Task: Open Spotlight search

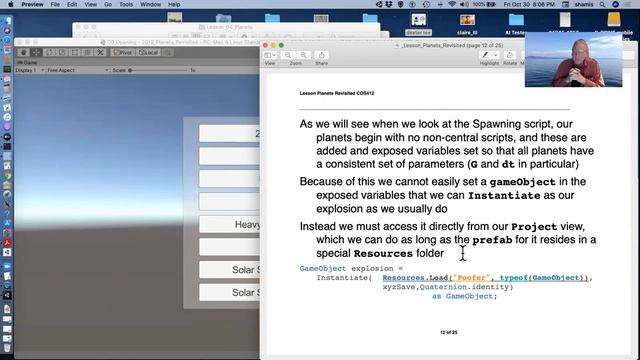Action: 602,4
